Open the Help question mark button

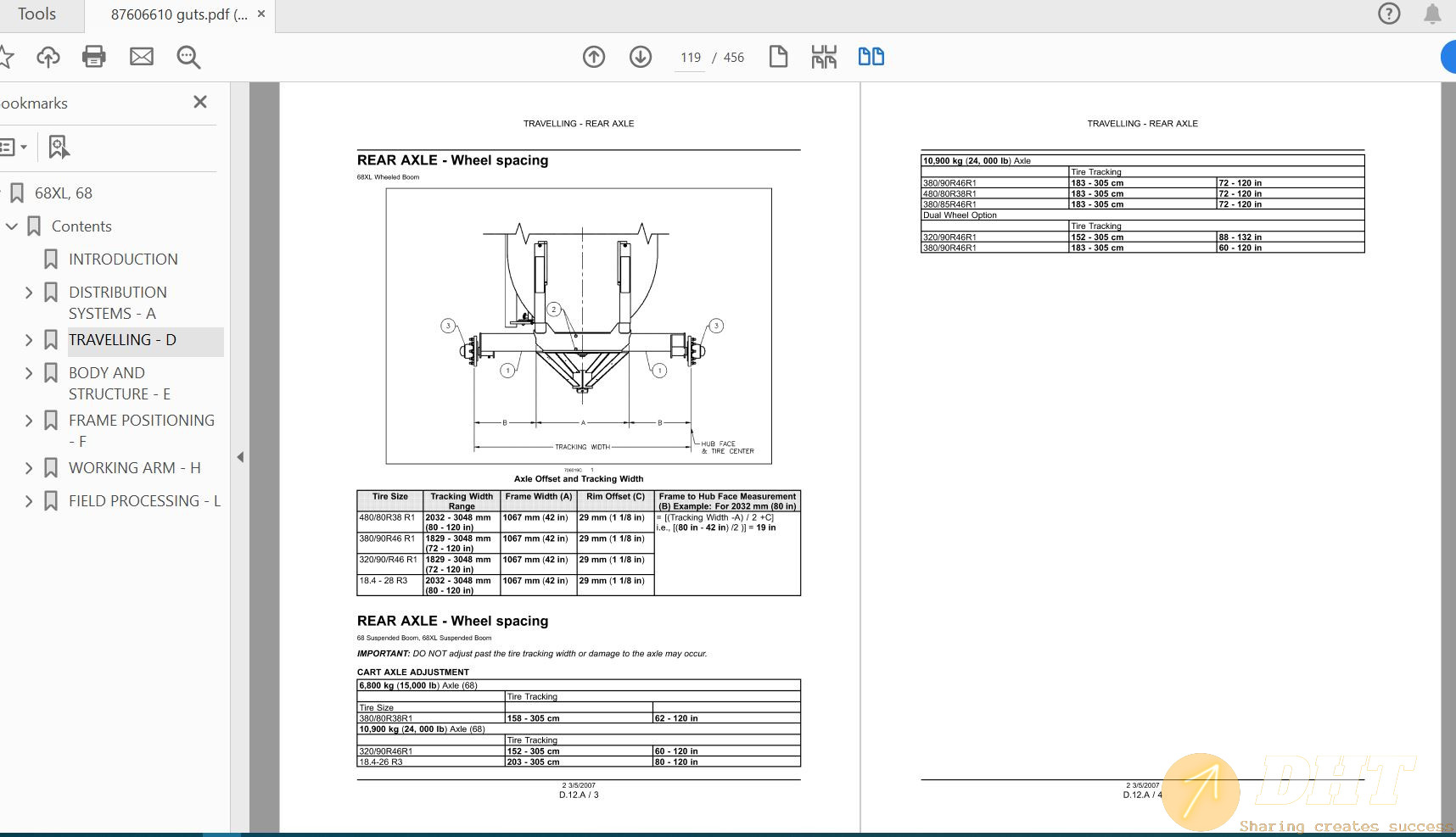pos(1389,14)
